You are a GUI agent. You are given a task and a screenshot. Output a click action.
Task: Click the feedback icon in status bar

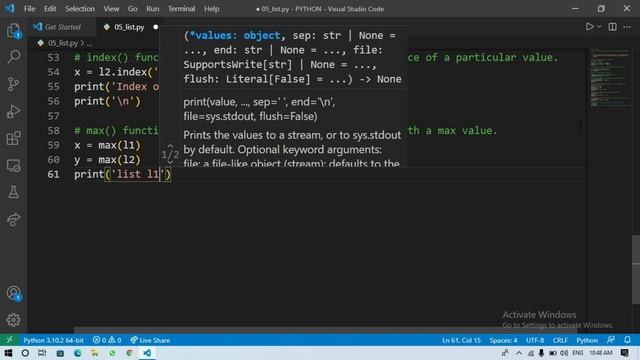611,340
